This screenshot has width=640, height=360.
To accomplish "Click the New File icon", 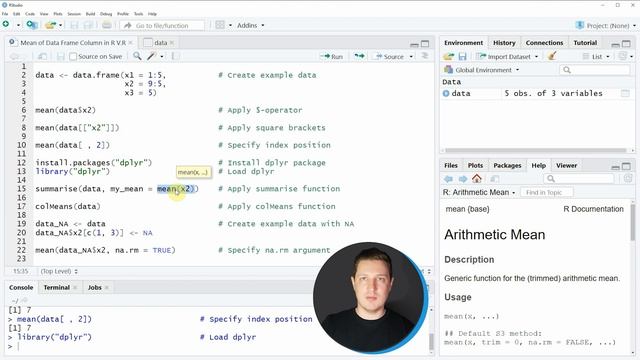I will click(x=6, y=24).
